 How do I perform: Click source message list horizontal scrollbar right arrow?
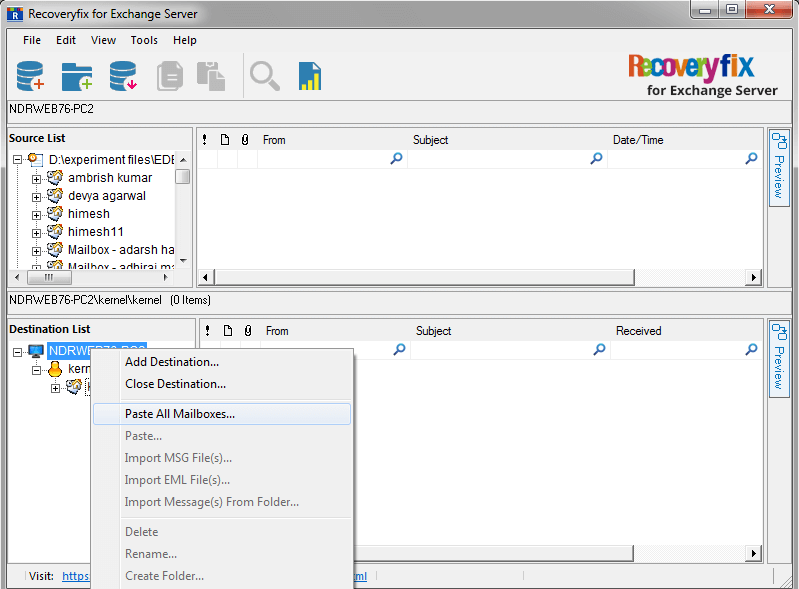[754, 277]
